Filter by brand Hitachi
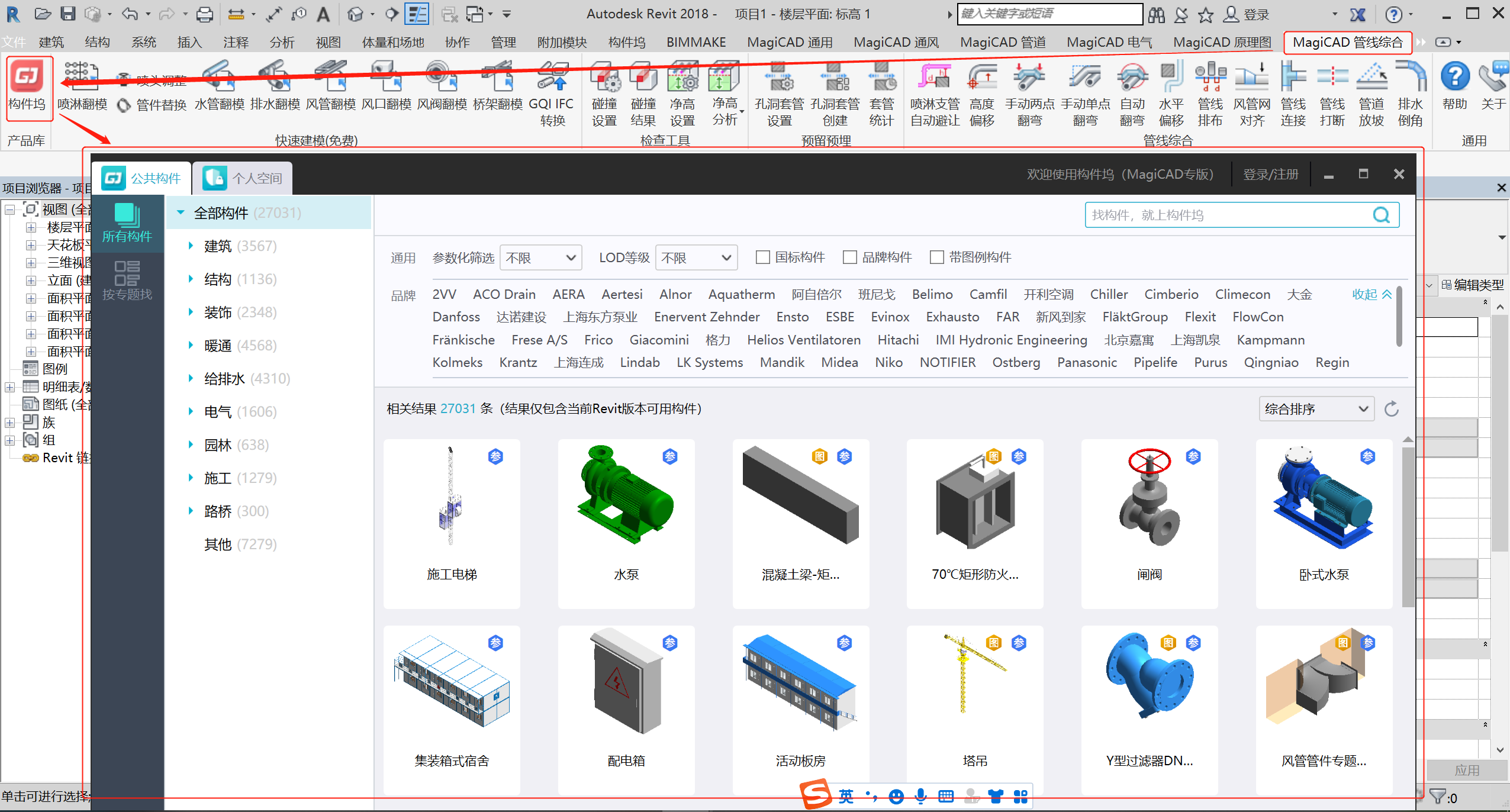The image size is (1510, 812). 898,340
